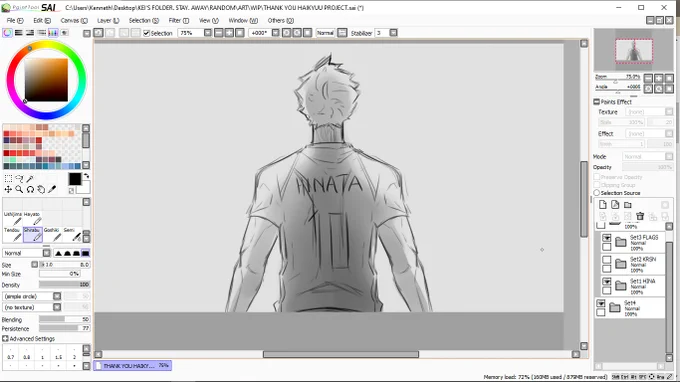This screenshot has height=382, width=680.
Task: Choose the Semi brush preset
Action: click(x=72, y=234)
